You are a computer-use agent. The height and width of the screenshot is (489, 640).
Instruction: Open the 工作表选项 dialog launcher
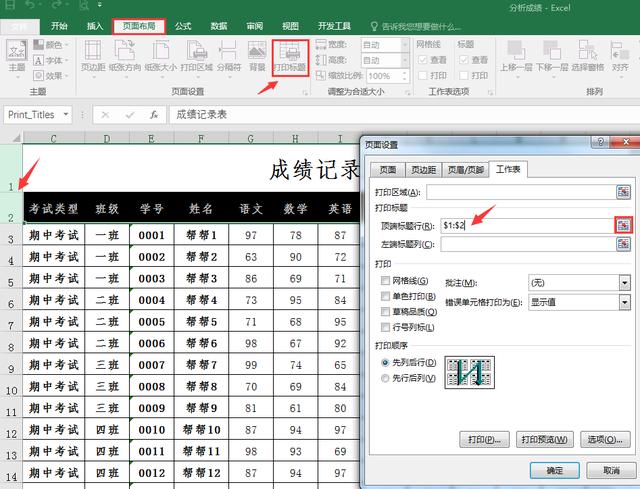point(490,93)
